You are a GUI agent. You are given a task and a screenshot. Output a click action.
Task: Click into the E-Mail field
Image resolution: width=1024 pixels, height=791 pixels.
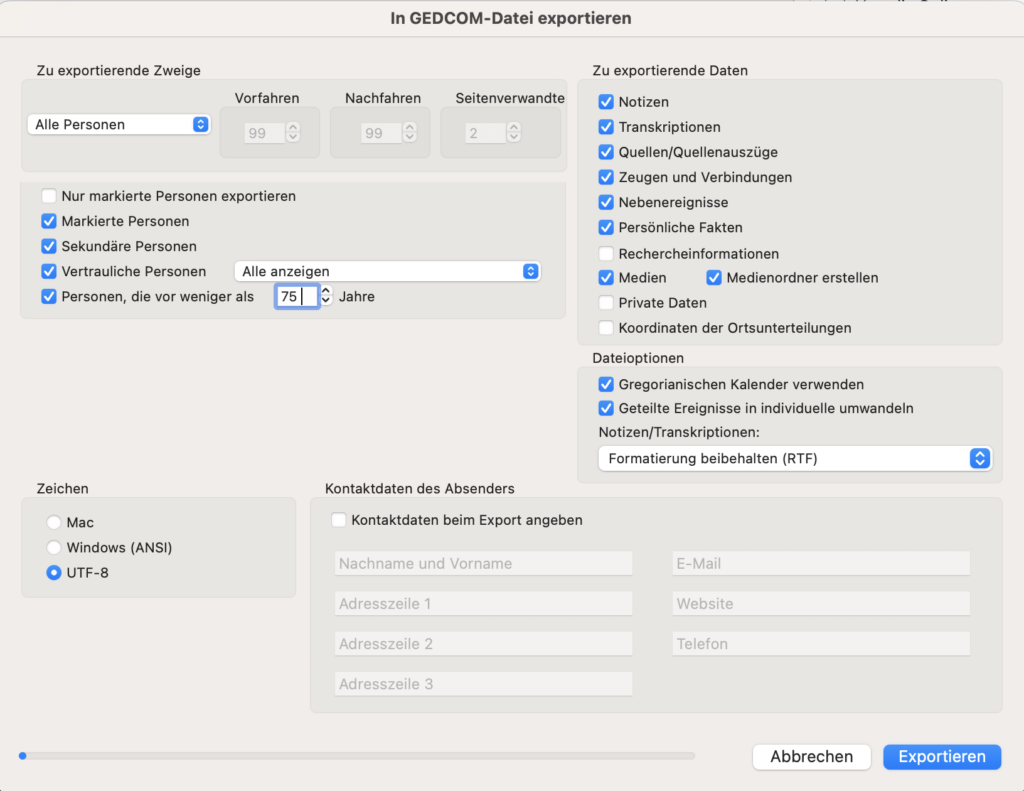(x=820, y=563)
